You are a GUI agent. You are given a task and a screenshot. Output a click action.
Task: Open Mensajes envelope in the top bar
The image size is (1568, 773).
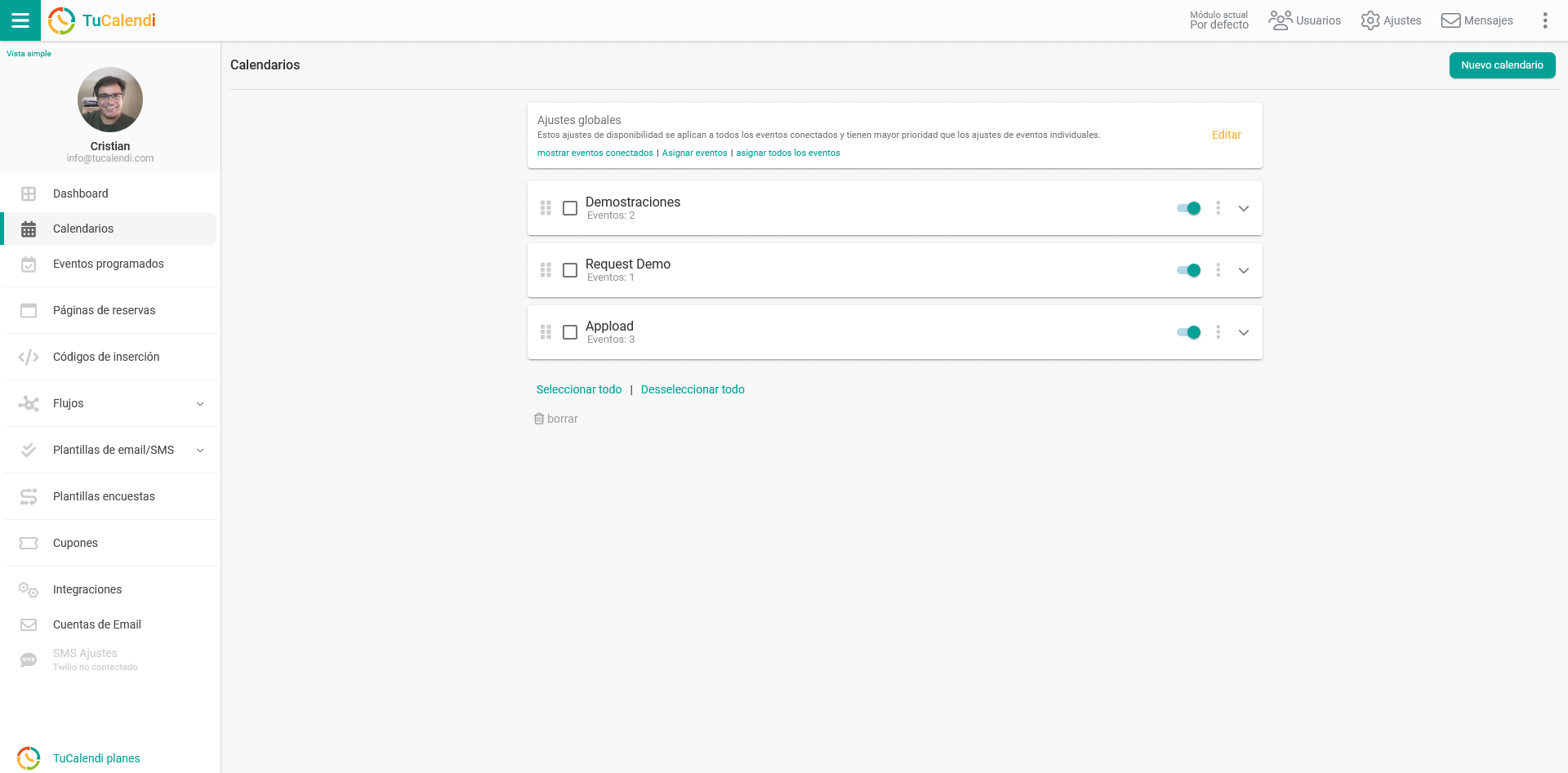pyautogui.click(x=1477, y=20)
